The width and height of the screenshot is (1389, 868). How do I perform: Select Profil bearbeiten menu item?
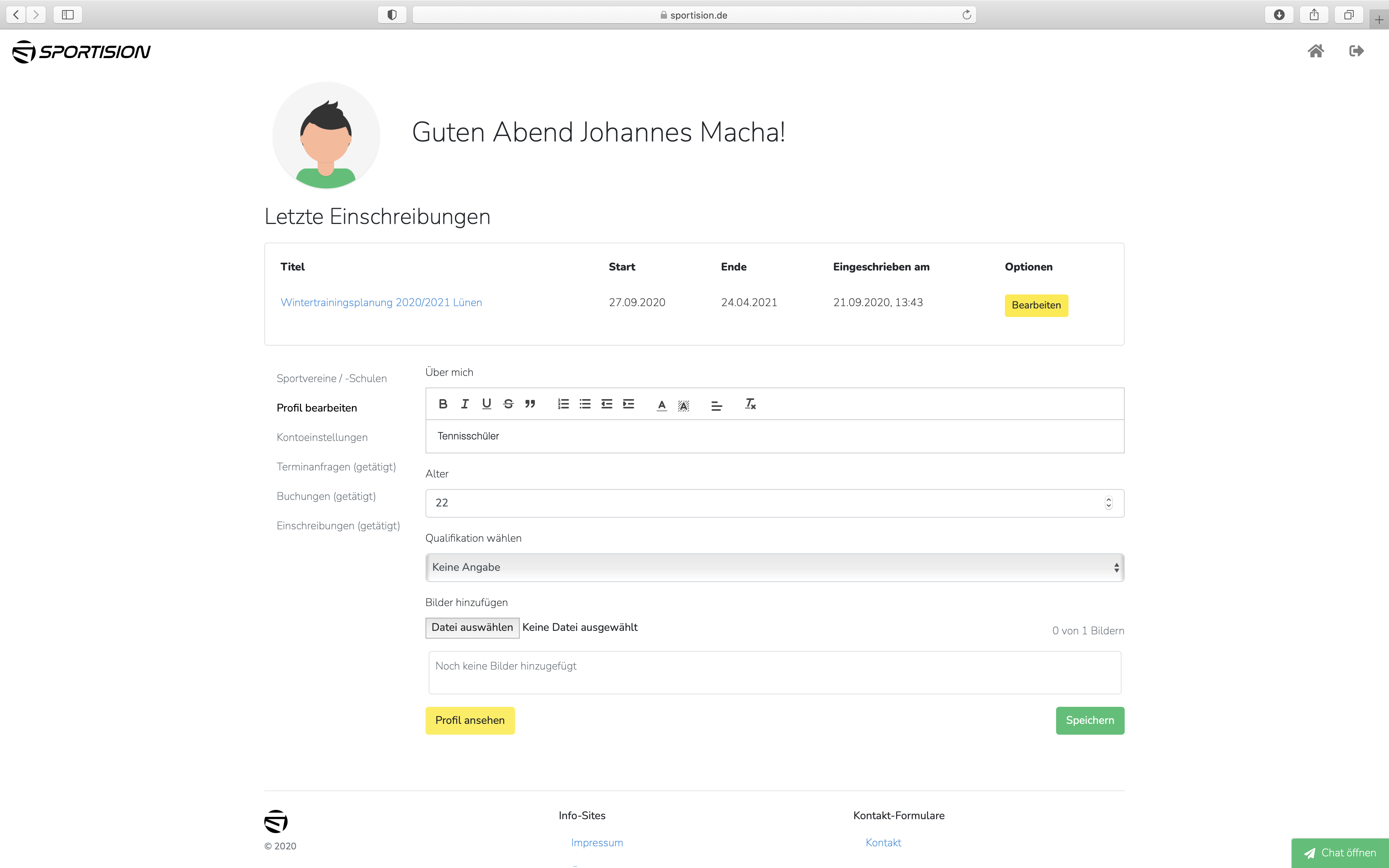tap(316, 408)
